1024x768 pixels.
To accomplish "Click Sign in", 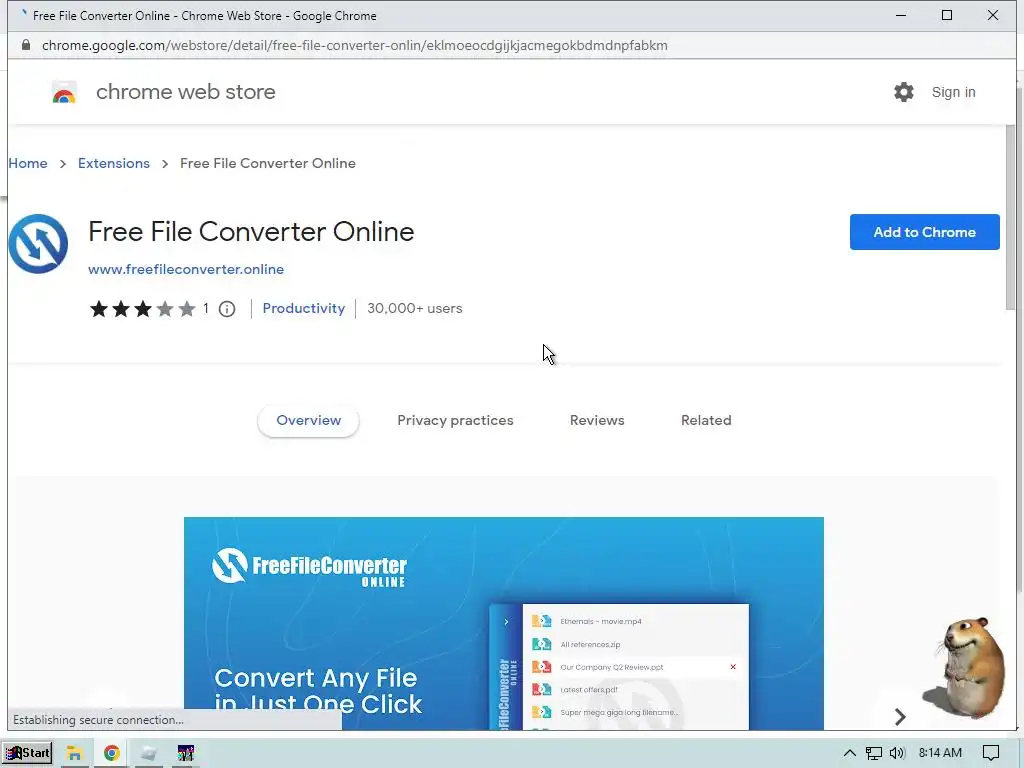I will click(x=953, y=92).
